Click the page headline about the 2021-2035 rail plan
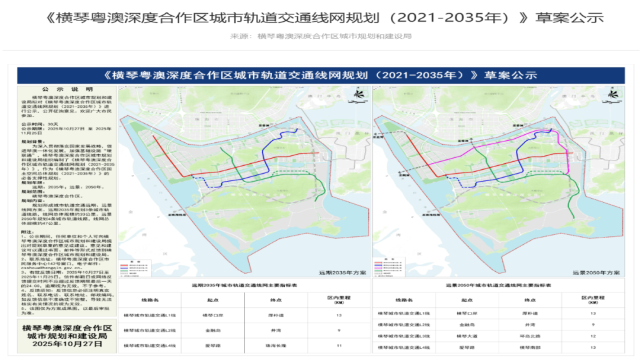This screenshot has height=360, width=640. tap(325, 18)
